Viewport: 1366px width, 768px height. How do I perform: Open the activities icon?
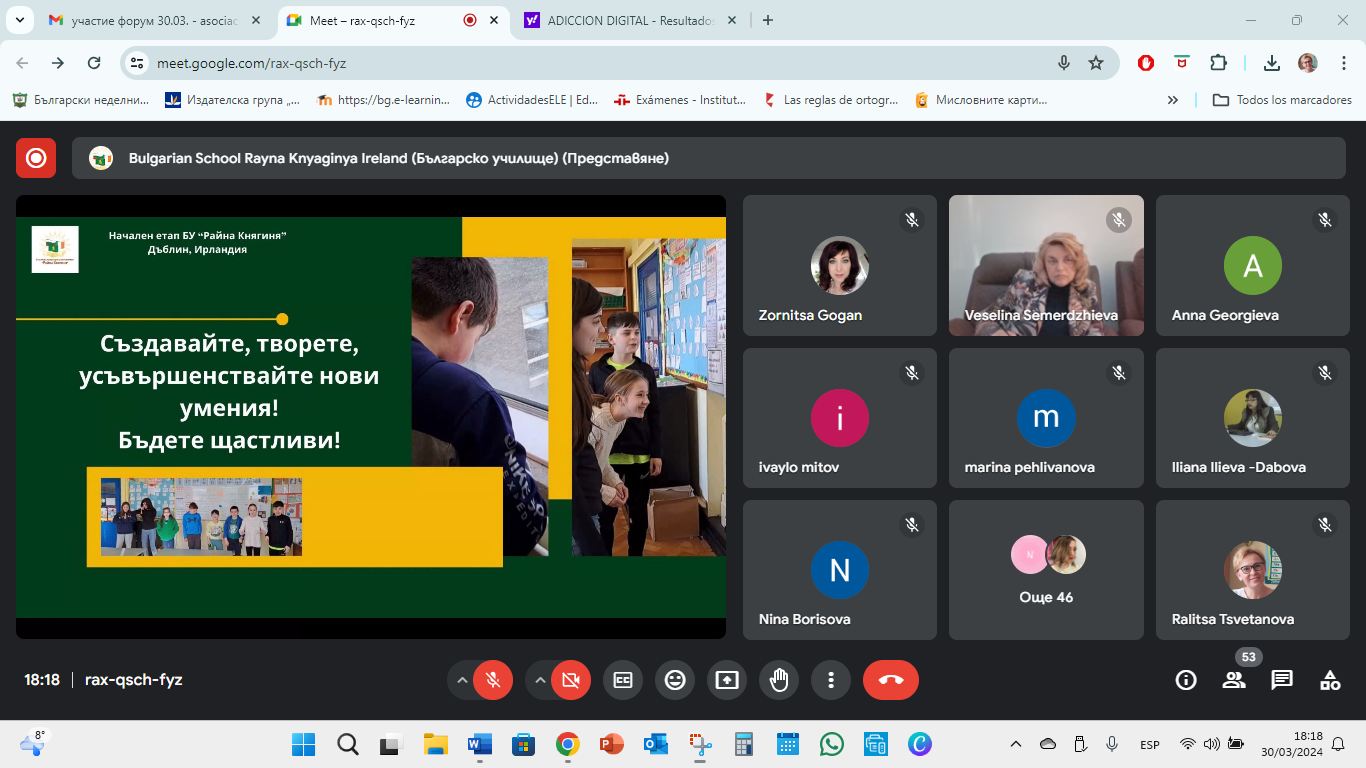coord(1329,680)
